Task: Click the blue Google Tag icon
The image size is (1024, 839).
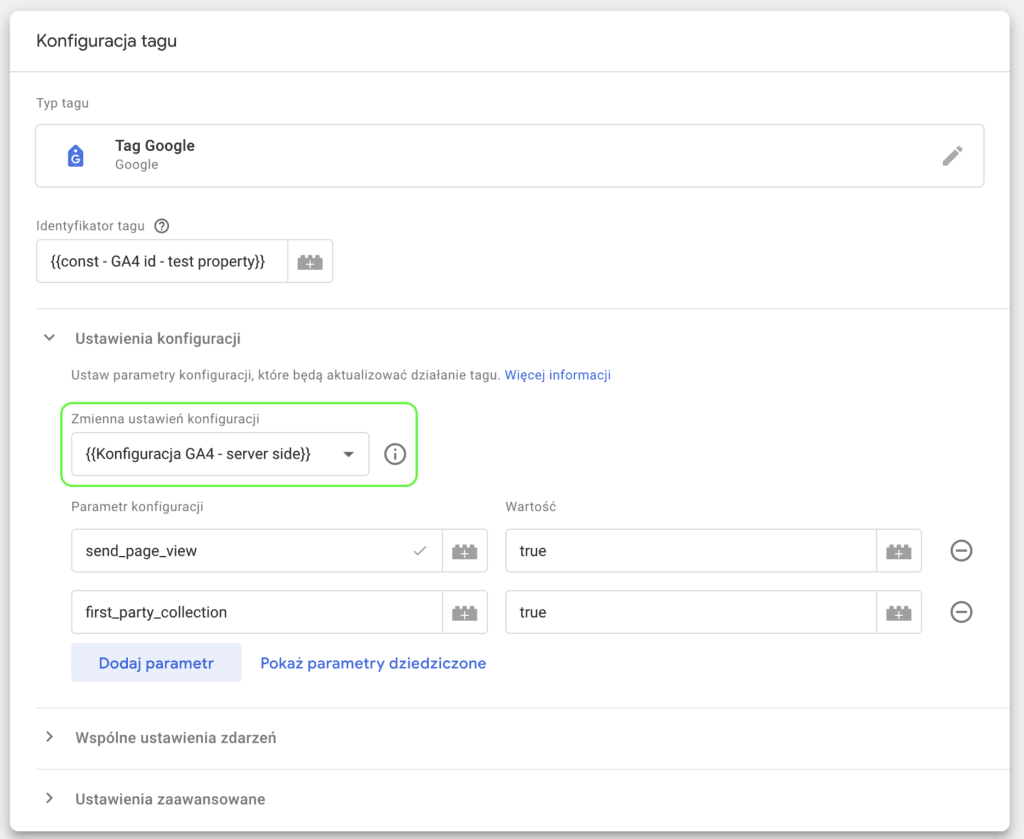Action: coord(76,156)
